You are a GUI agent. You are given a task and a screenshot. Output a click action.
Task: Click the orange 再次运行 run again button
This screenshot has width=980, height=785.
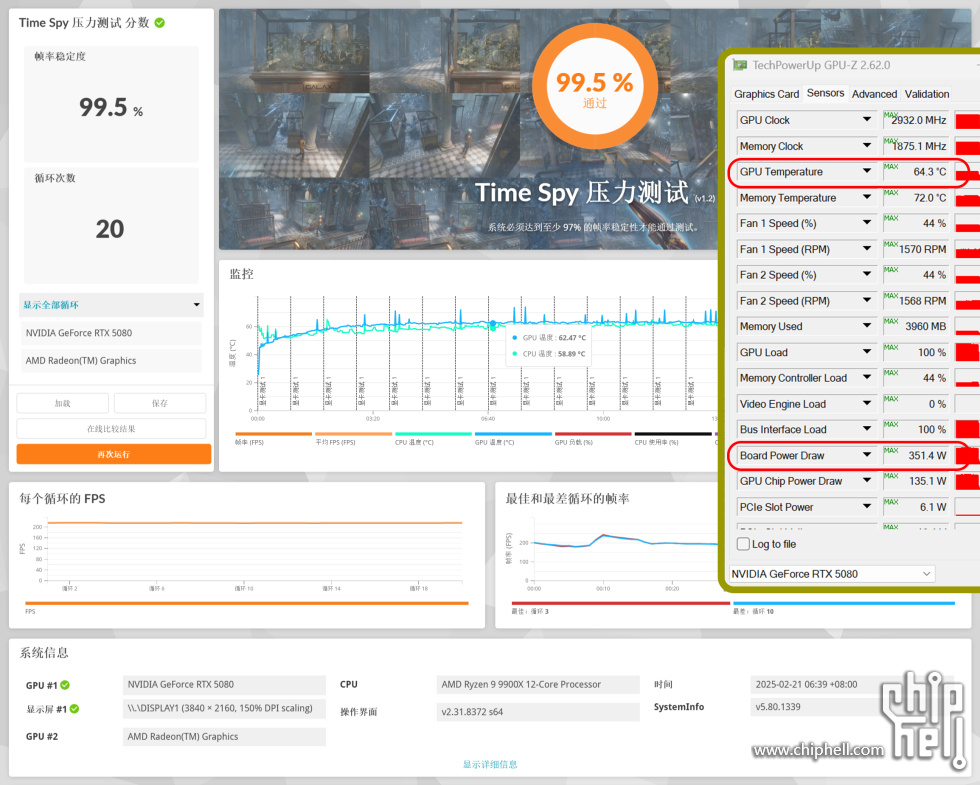(x=114, y=454)
